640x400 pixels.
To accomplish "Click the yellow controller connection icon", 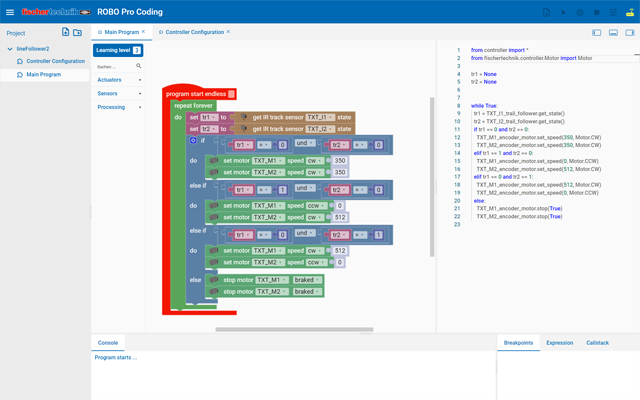I will [630, 12].
